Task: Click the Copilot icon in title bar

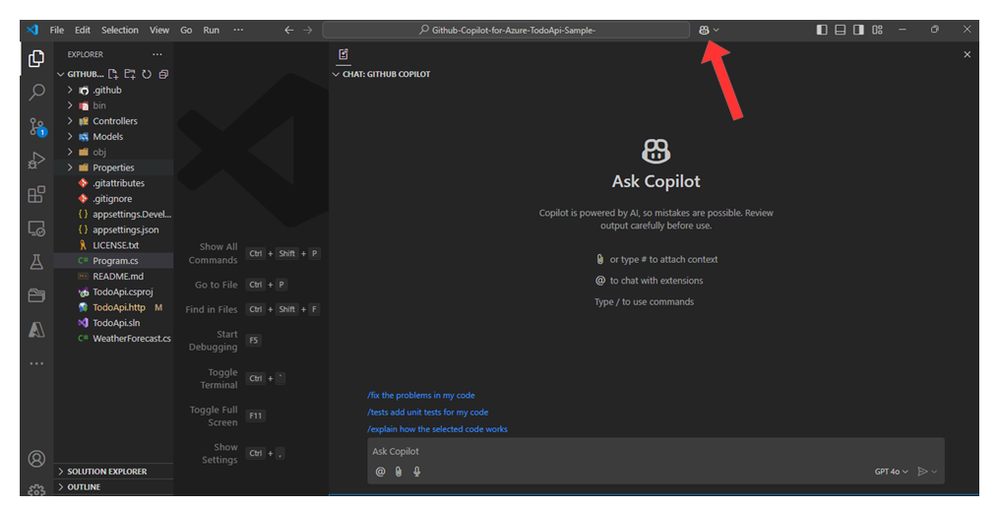Action: (703, 30)
